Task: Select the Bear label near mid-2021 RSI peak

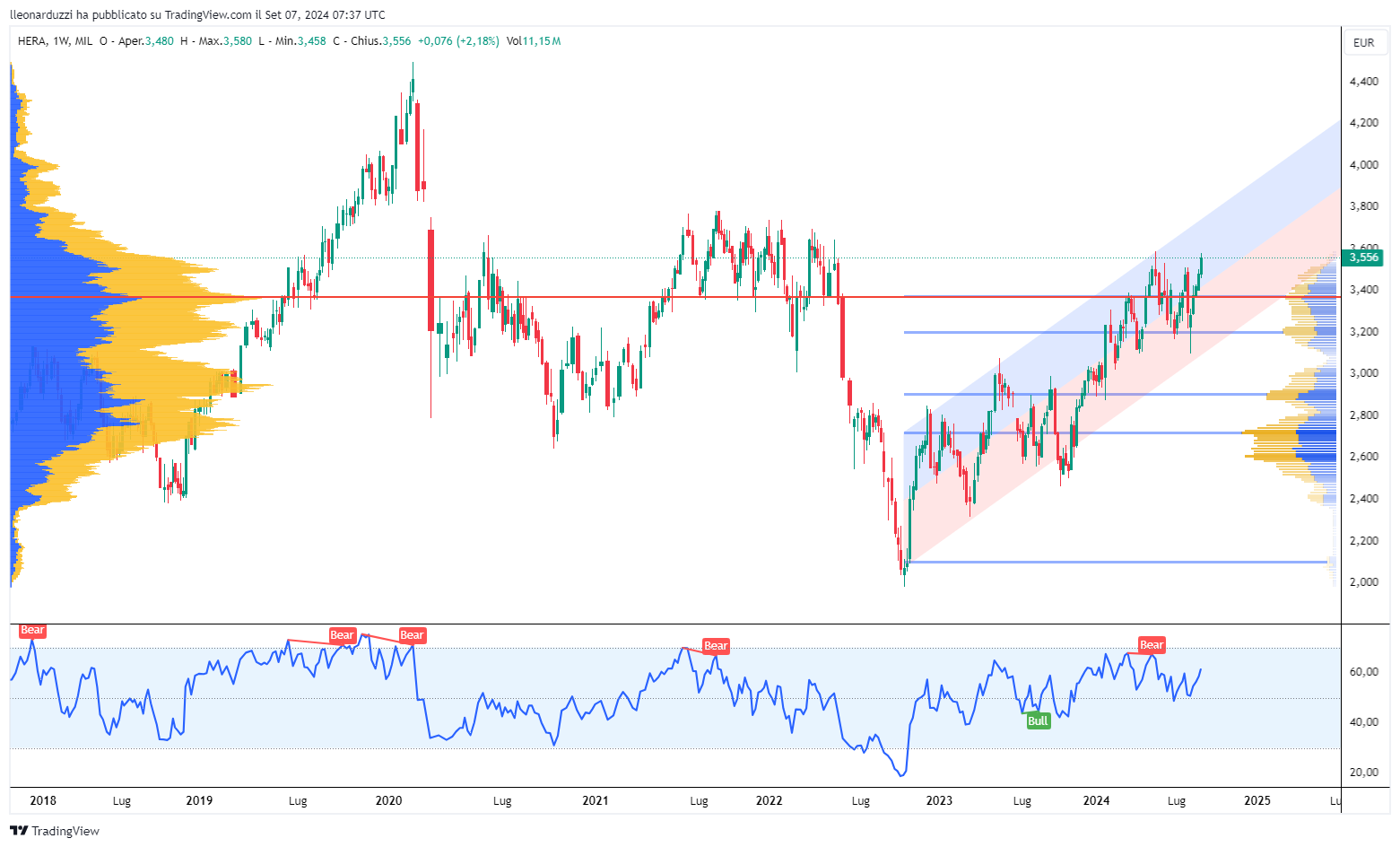Action: click(x=716, y=646)
